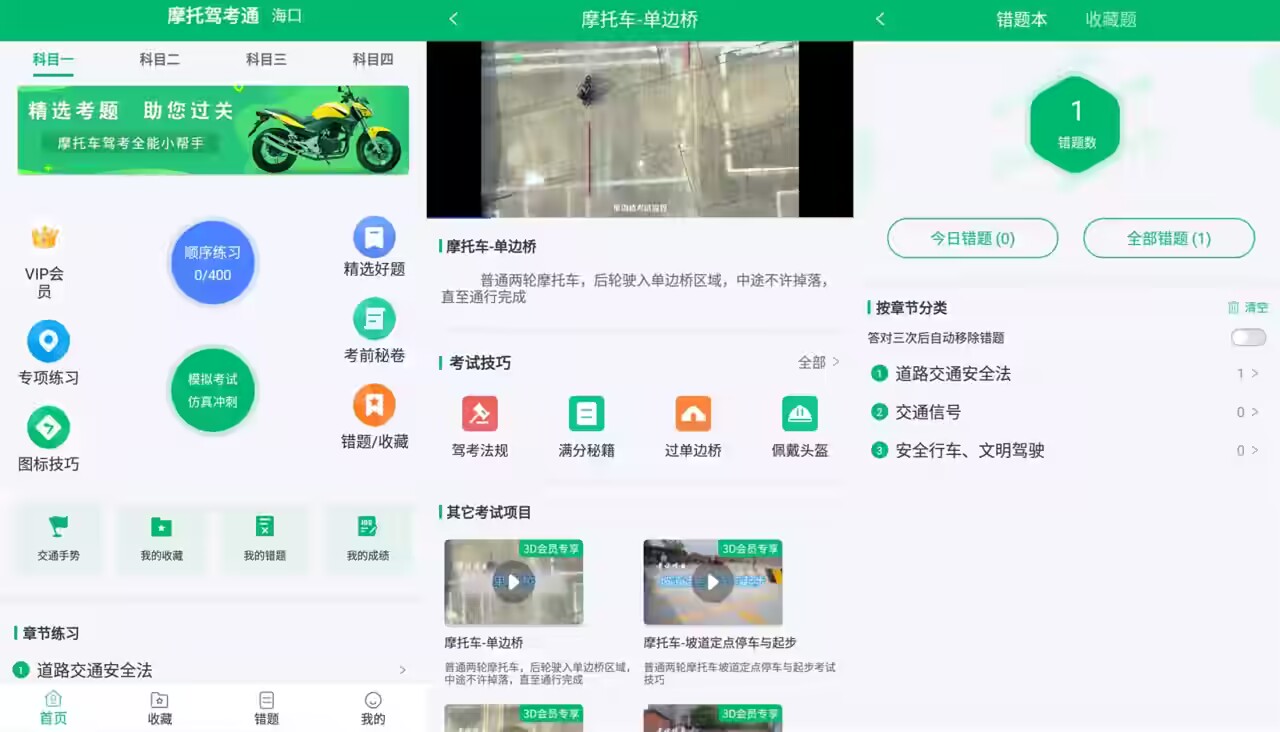Image resolution: width=1280 pixels, height=732 pixels.
Task: Go to 首页 in bottom navigation
Action: (53, 708)
